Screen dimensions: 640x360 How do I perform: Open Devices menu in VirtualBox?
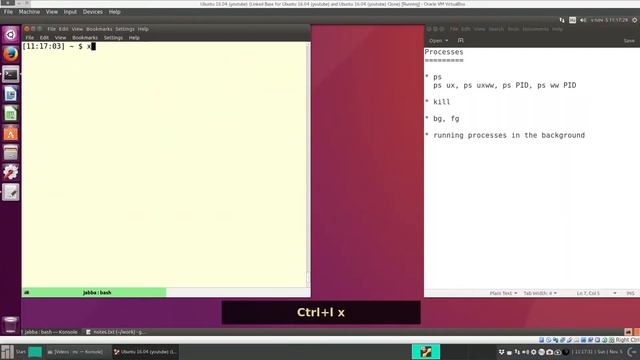[93, 12]
